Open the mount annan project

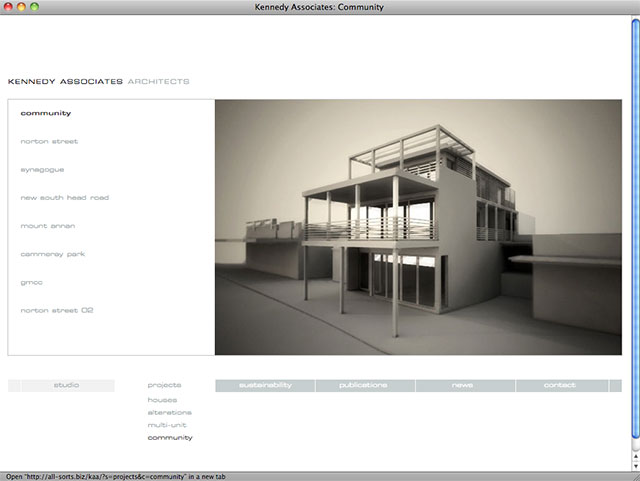(48, 226)
